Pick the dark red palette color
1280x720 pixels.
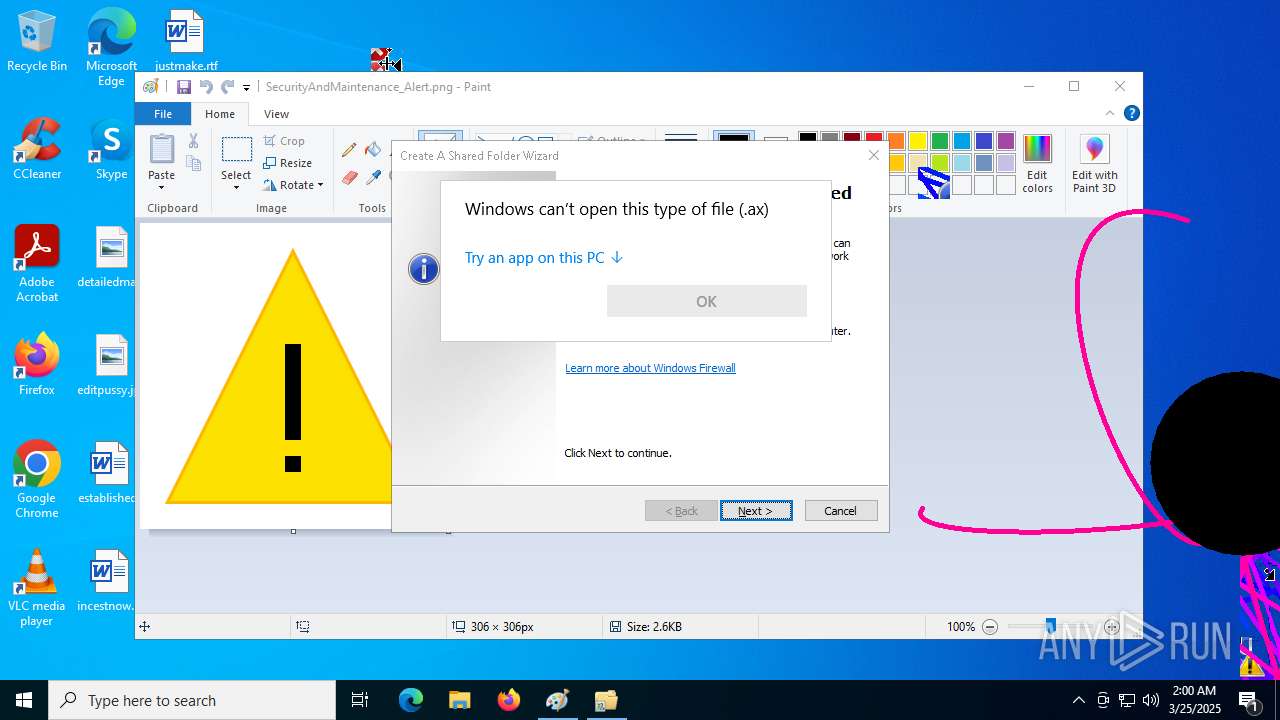pyautogui.click(x=852, y=141)
